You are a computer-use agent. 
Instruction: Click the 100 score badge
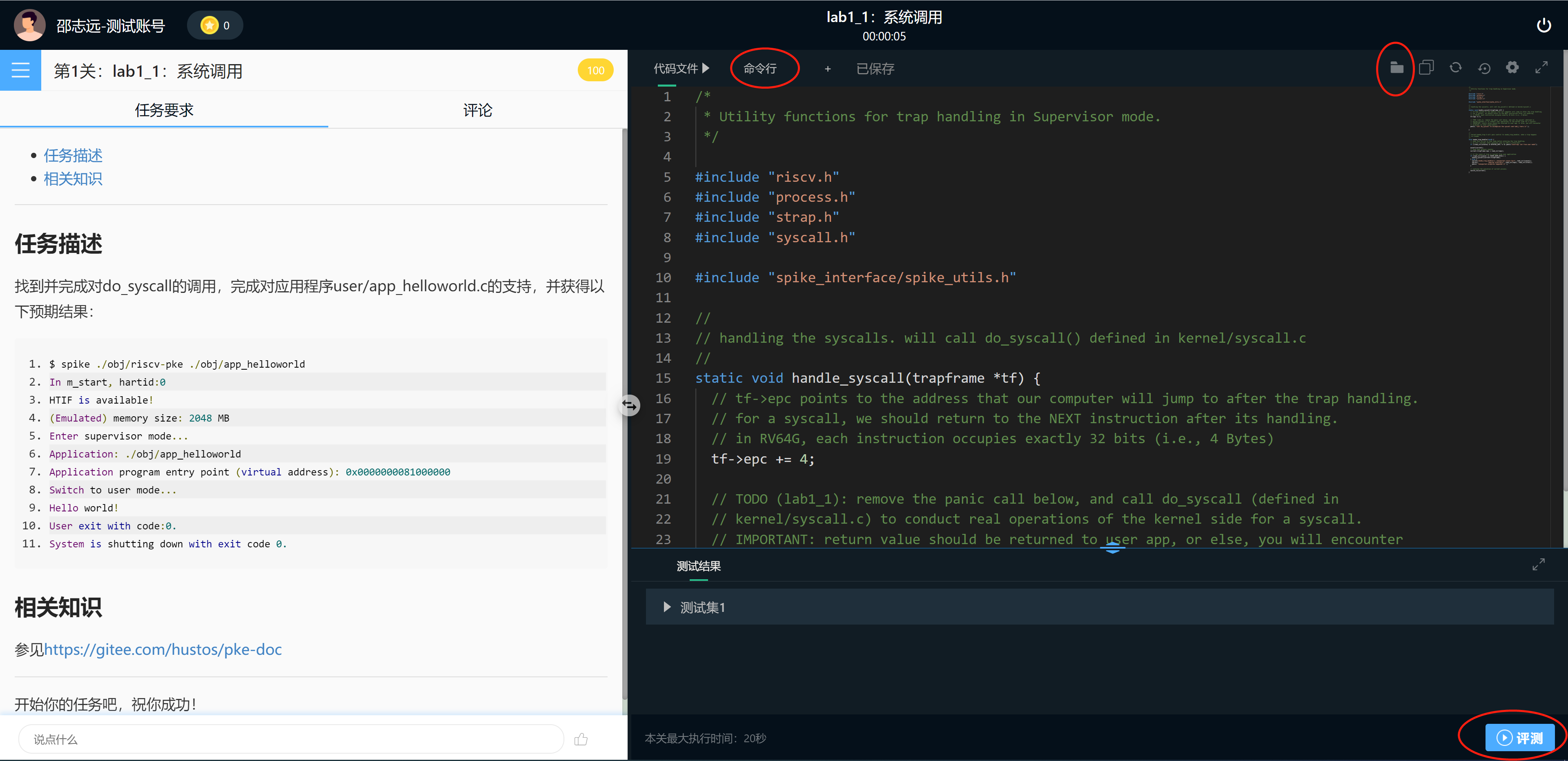(595, 71)
